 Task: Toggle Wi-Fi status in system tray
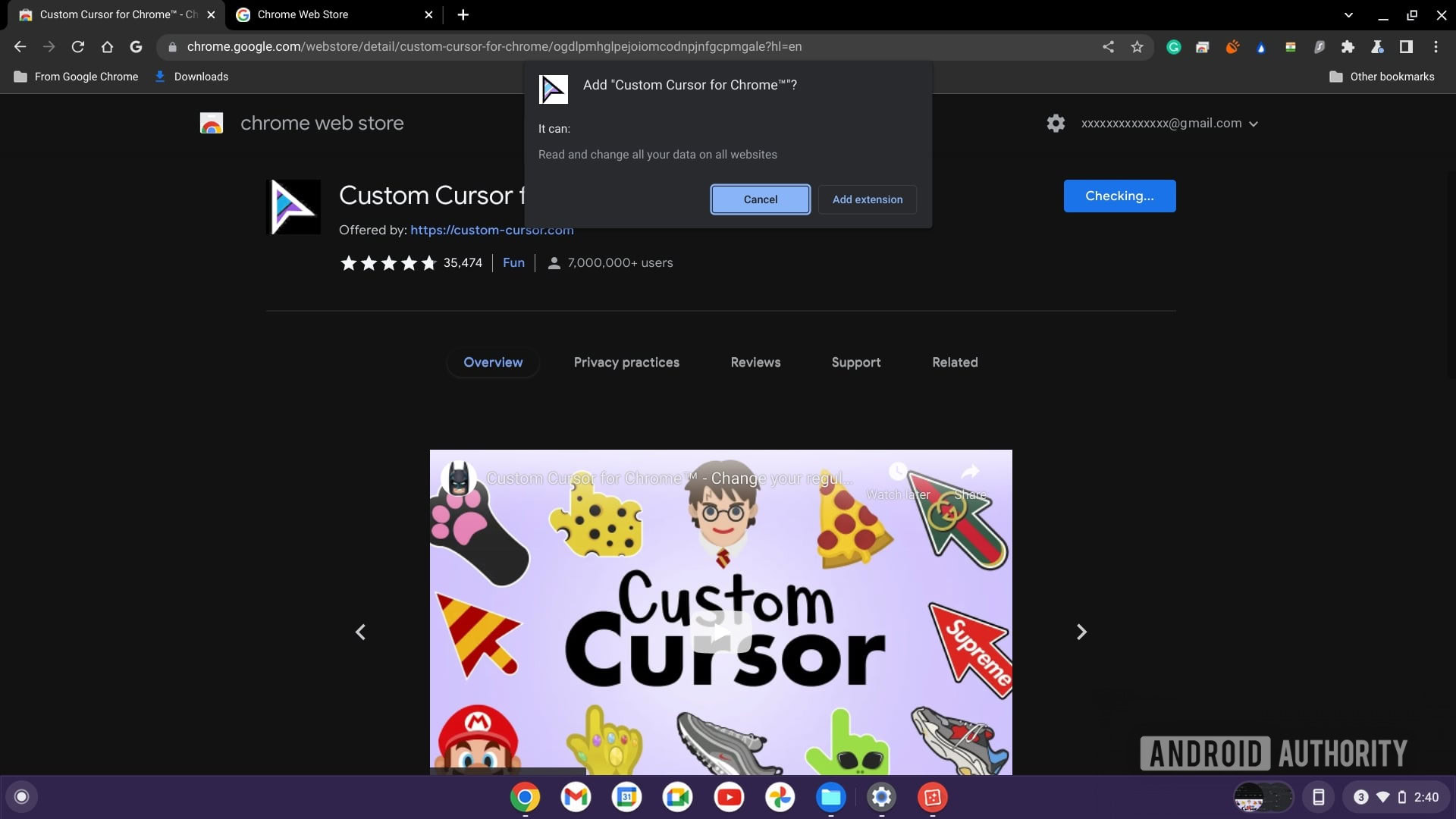[1383, 797]
